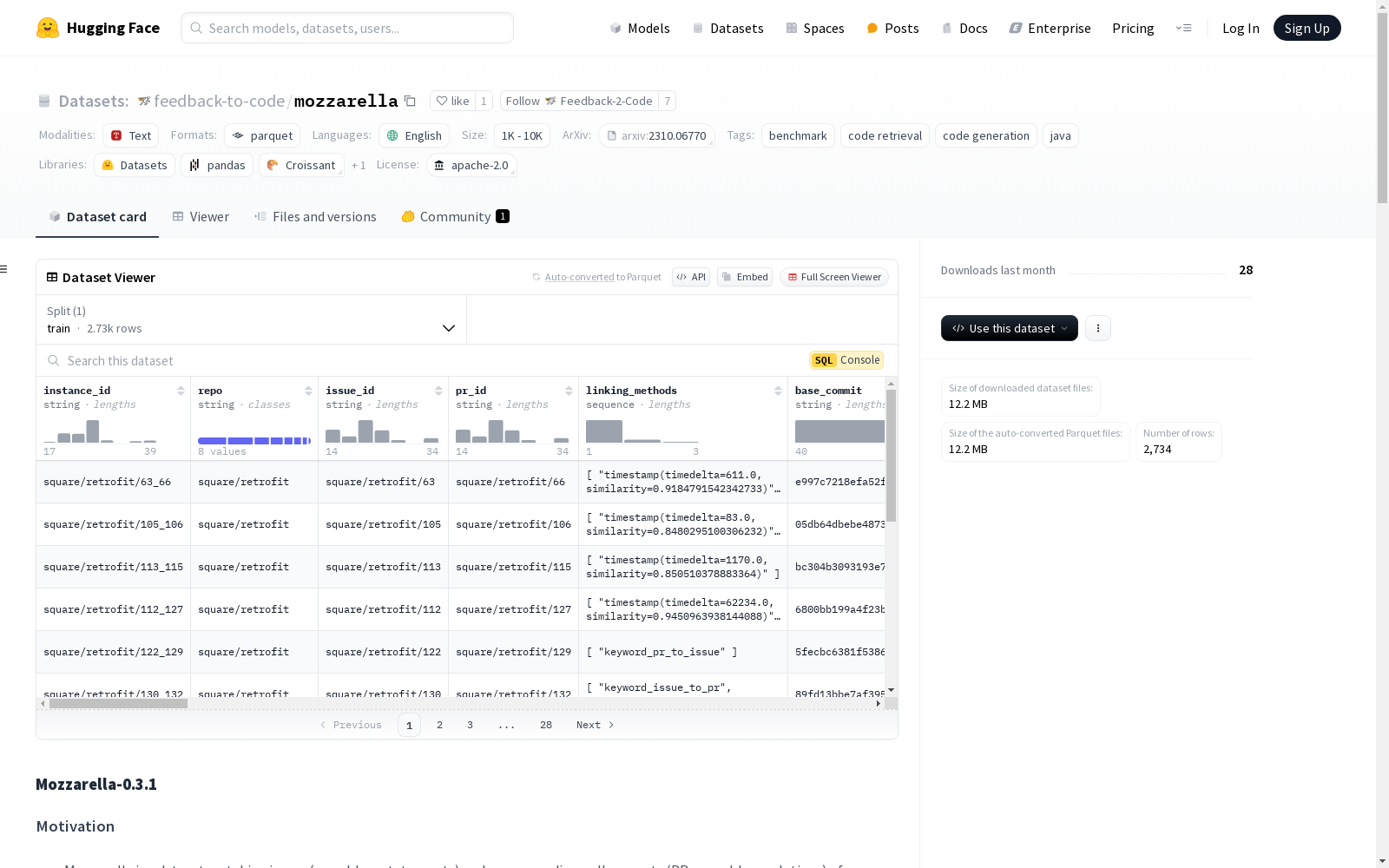Open the Full Screen Viewer
Image resolution: width=1389 pixels, height=868 pixels.
pyautogui.click(x=834, y=277)
